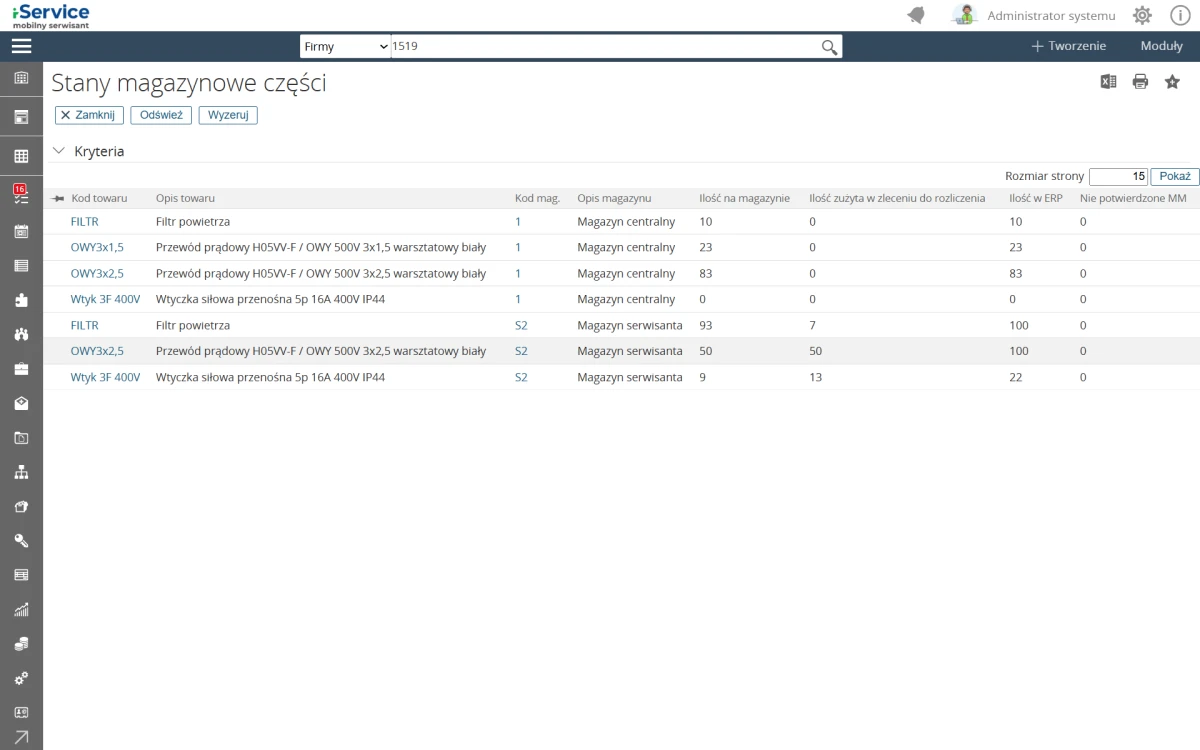Toggle the hamburger sidebar menu

tap(21, 46)
